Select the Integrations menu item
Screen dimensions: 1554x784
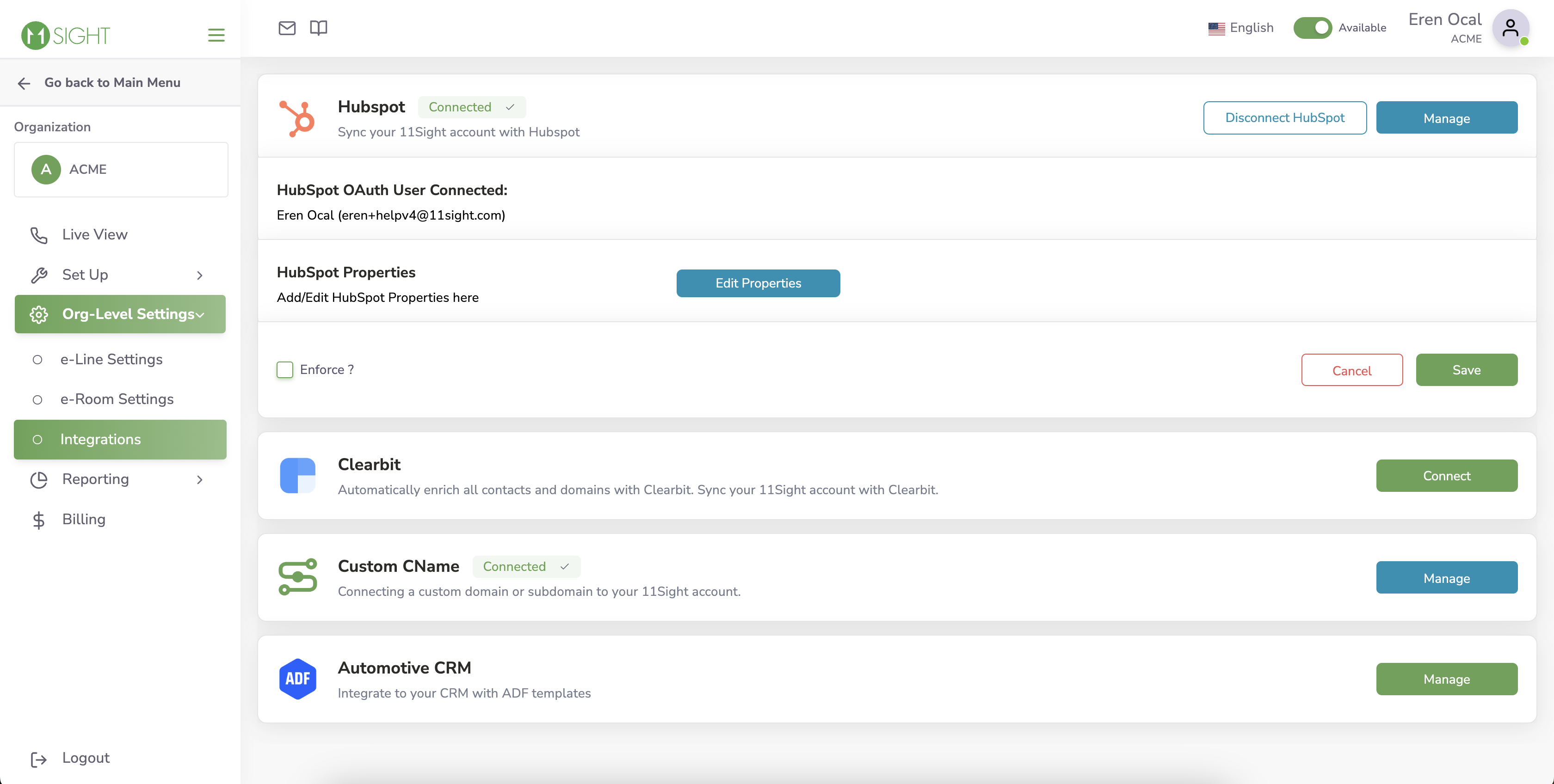tap(120, 439)
